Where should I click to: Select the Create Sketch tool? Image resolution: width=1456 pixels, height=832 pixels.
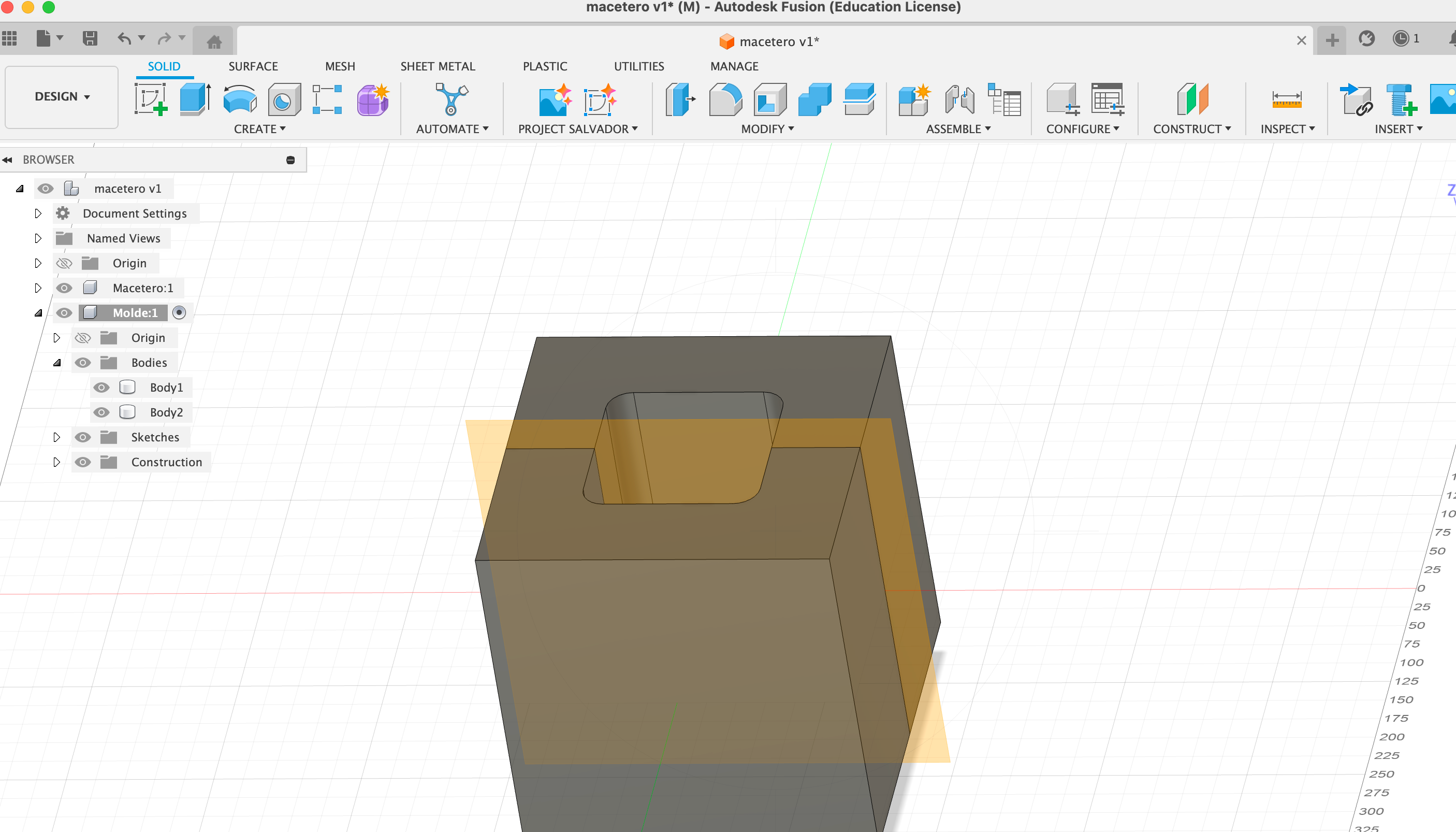pos(151,99)
